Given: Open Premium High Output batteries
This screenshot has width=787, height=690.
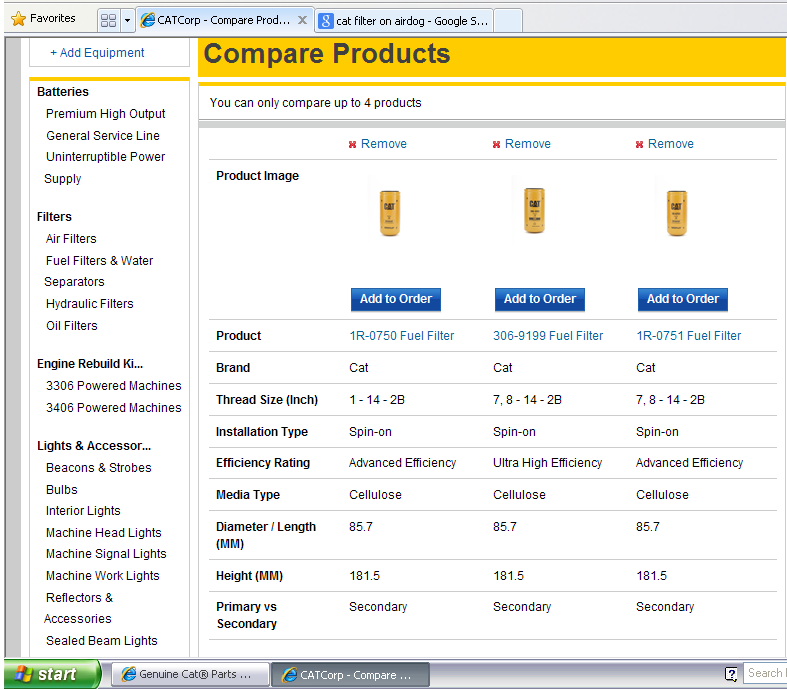Looking at the screenshot, I should tap(105, 114).
